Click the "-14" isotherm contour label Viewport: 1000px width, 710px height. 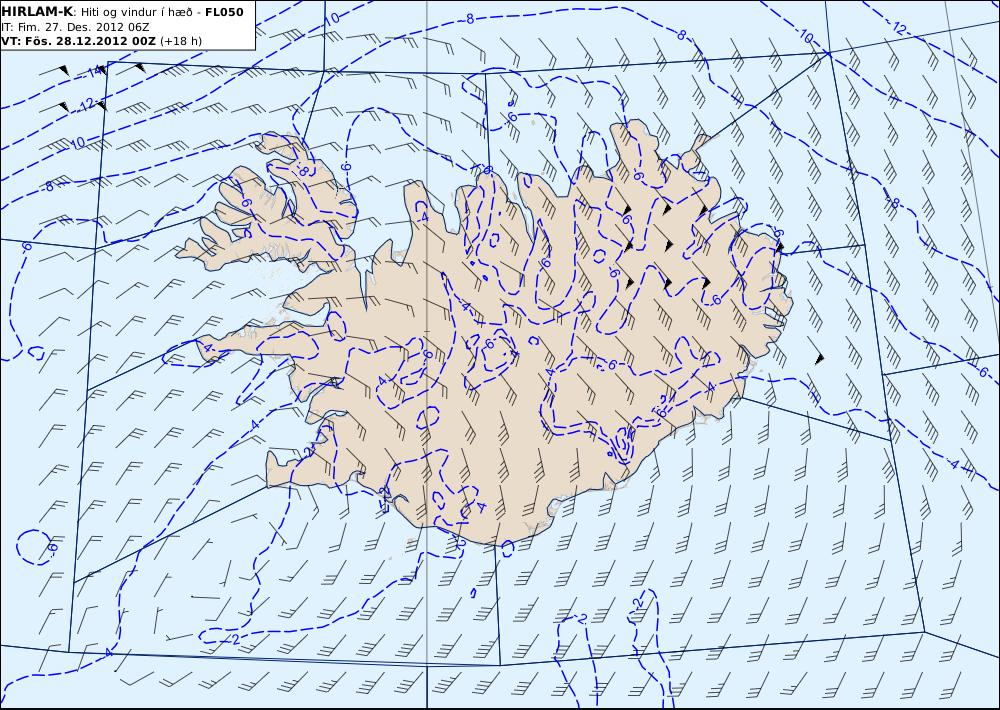93,71
